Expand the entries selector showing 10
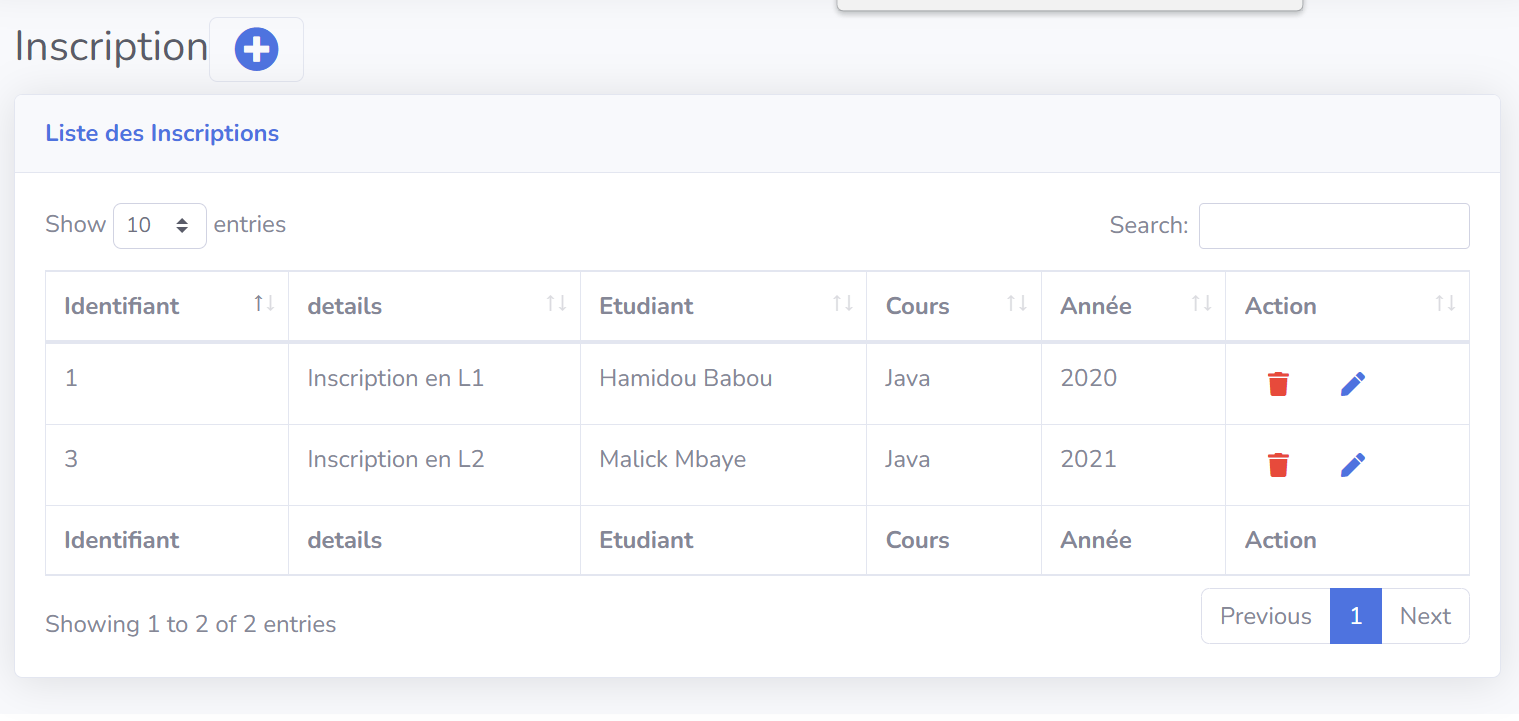 click(159, 225)
